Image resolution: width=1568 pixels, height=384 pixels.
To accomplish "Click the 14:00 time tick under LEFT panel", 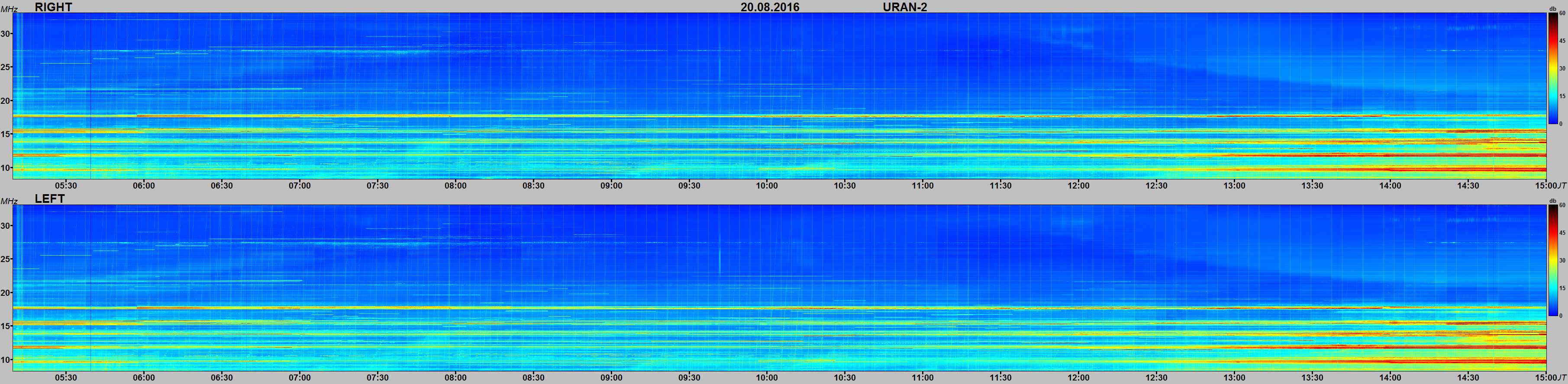I will coord(1390,378).
